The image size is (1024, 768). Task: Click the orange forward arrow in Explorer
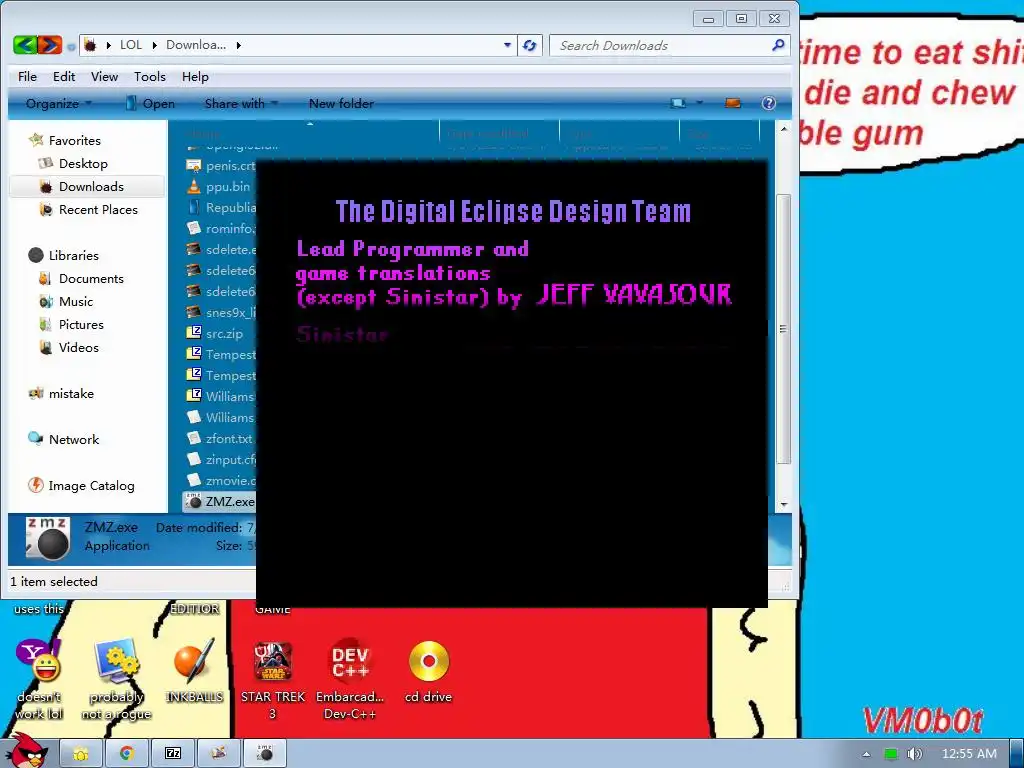pyautogui.click(x=50, y=45)
